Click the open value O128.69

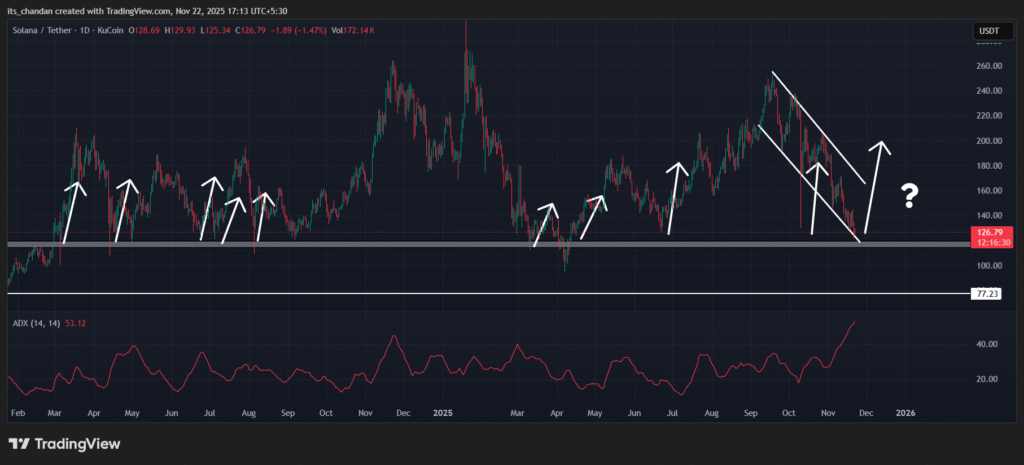click(144, 31)
